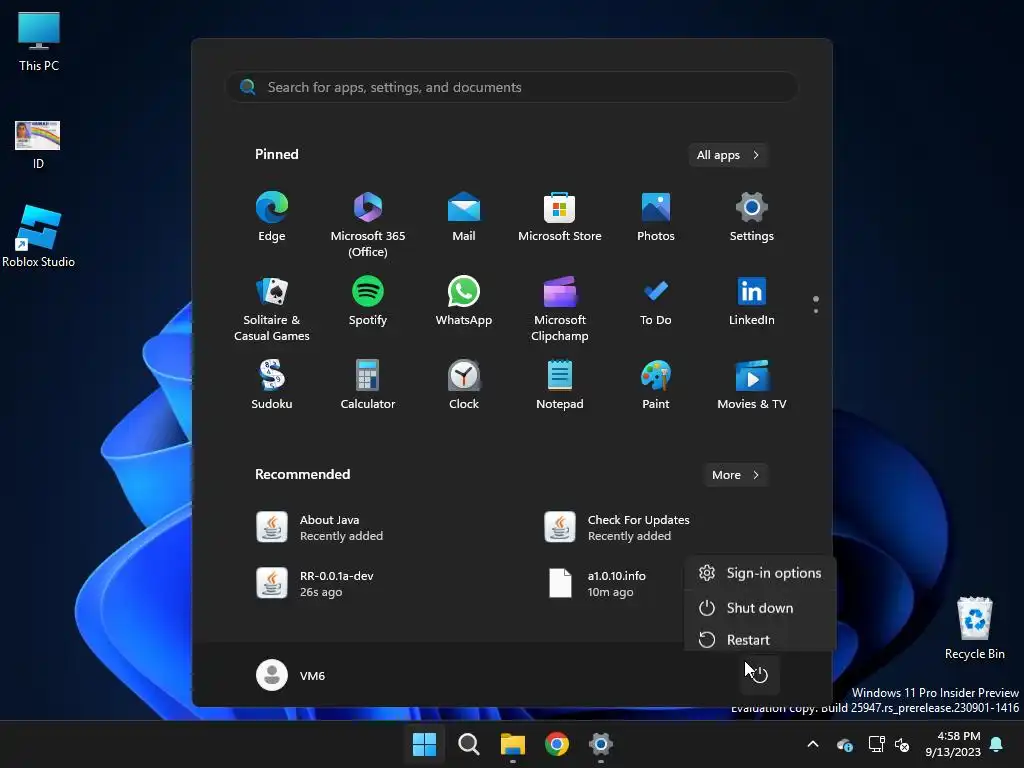Expand More recommended items
The height and width of the screenshot is (768, 1024).
pyautogui.click(x=735, y=475)
